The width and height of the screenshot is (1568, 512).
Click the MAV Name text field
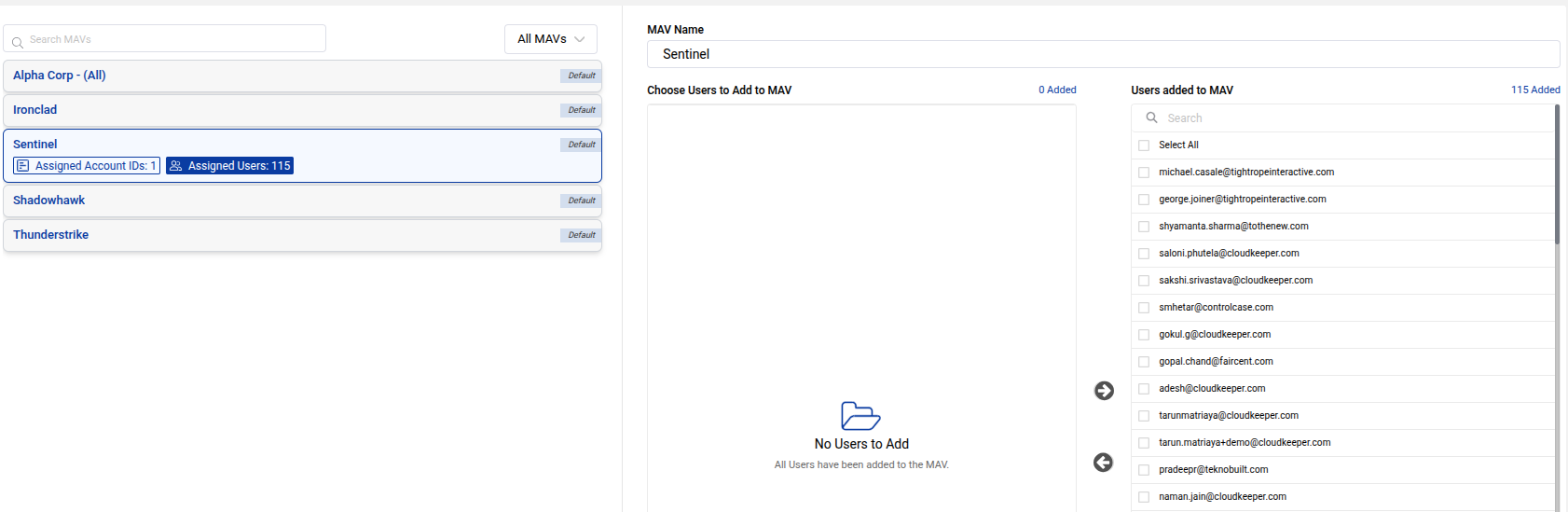1102,54
